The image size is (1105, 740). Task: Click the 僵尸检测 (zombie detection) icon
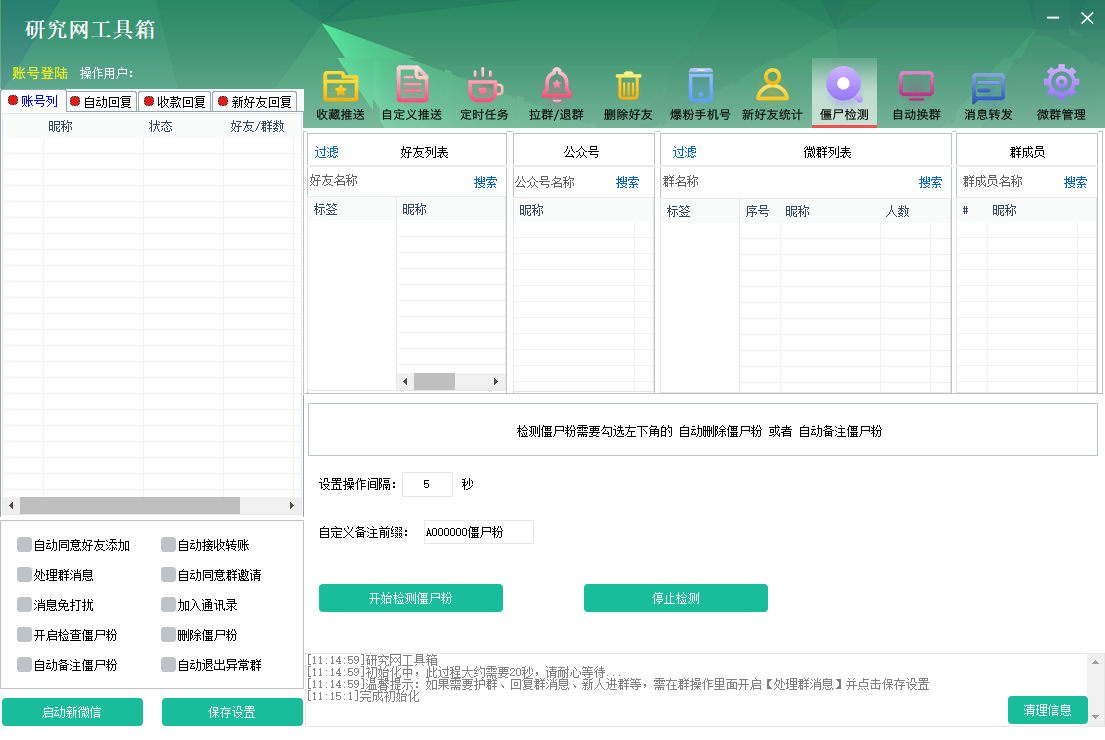click(x=844, y=91)
